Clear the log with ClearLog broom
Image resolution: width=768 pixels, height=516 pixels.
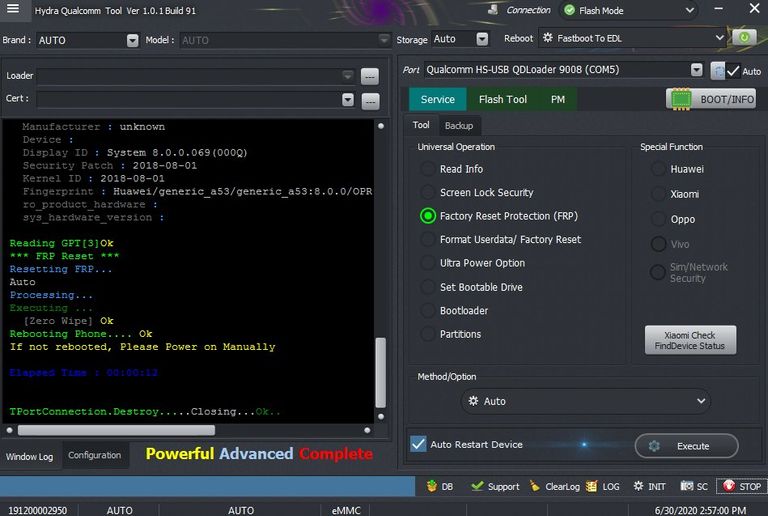click(x=534, y=486)
